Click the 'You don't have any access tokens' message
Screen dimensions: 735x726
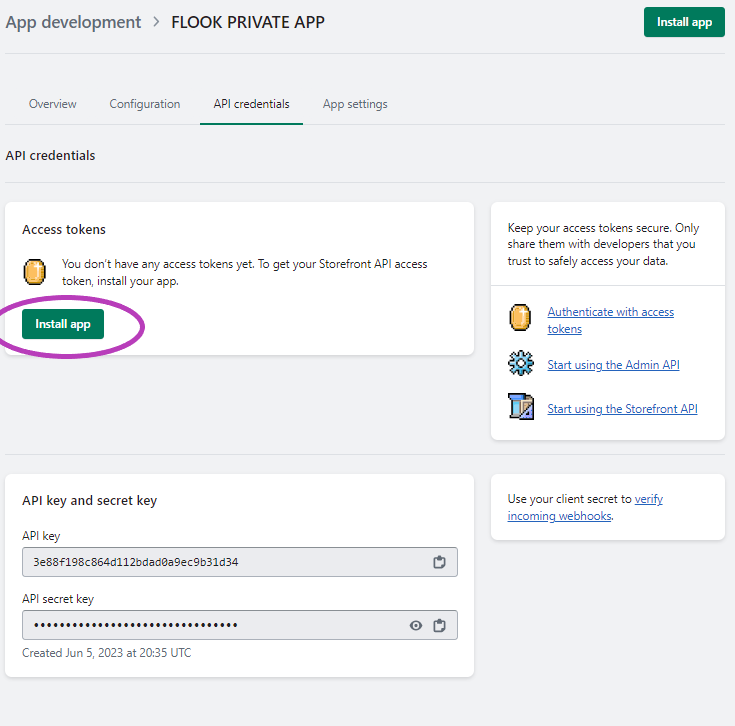pos(244,272)
